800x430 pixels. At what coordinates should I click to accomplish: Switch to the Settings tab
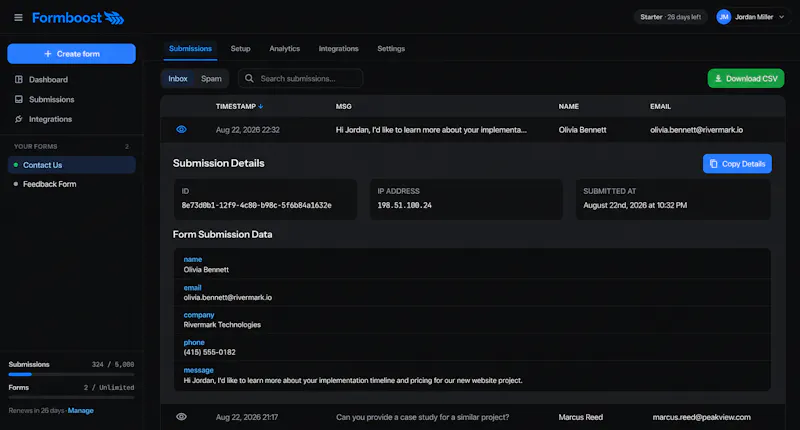(391, 48)
